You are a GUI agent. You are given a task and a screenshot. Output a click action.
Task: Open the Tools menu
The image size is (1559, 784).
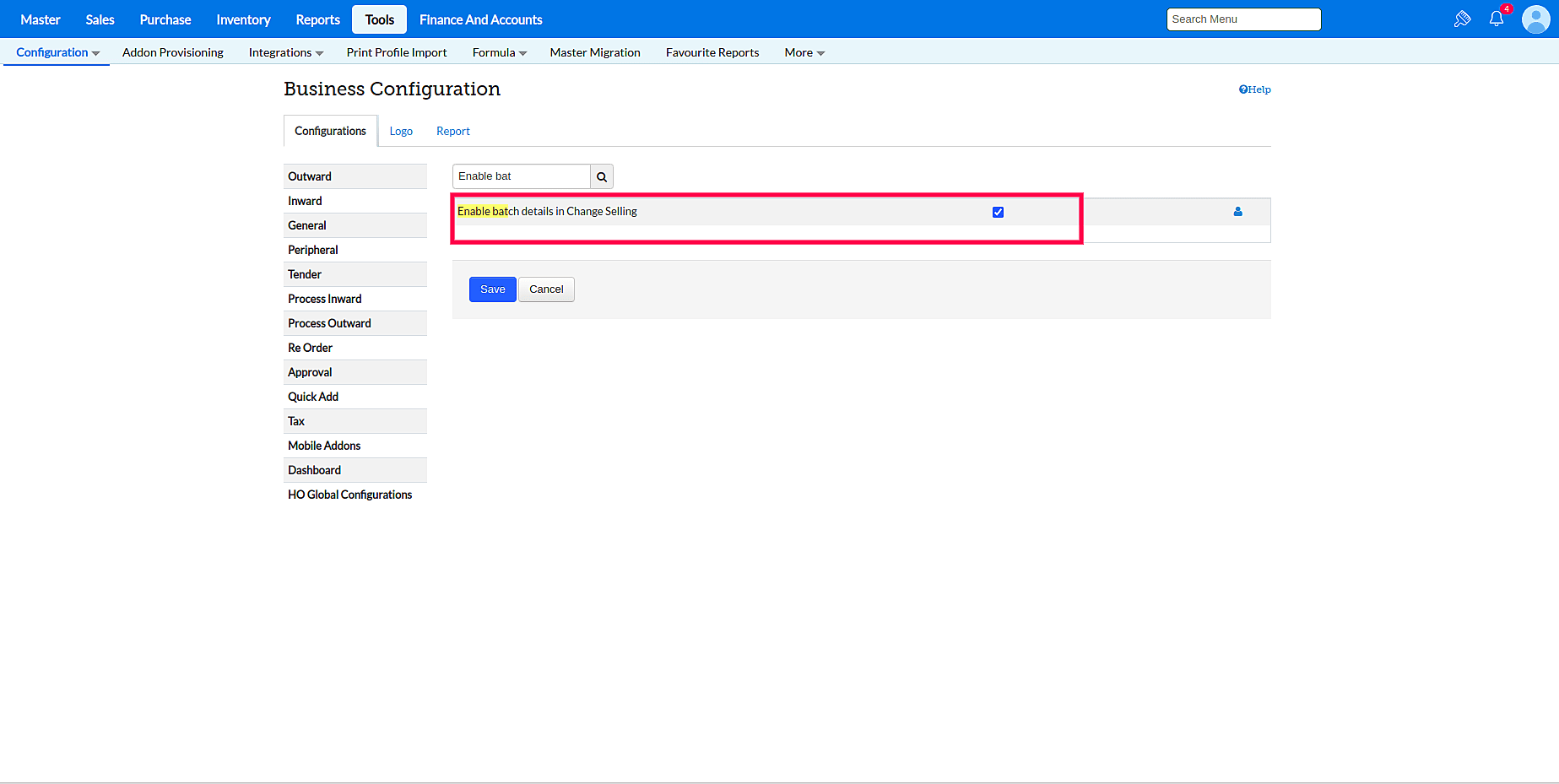(380, 19)
